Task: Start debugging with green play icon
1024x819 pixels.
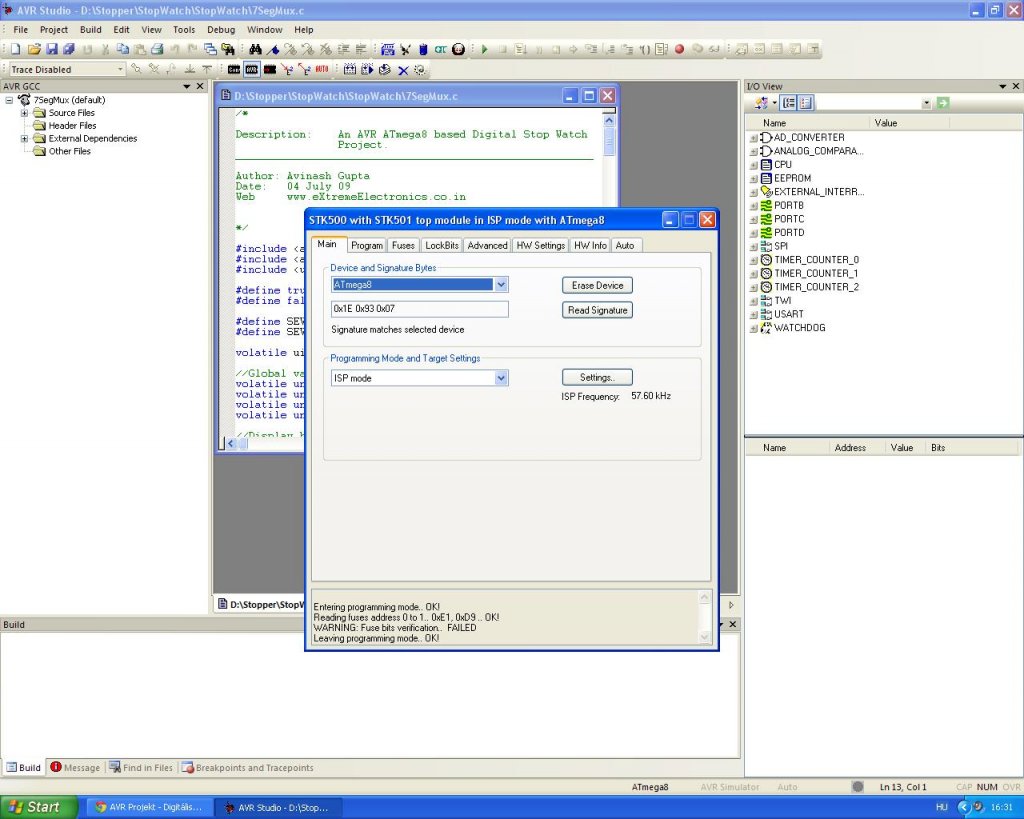Action: point(485,49)
